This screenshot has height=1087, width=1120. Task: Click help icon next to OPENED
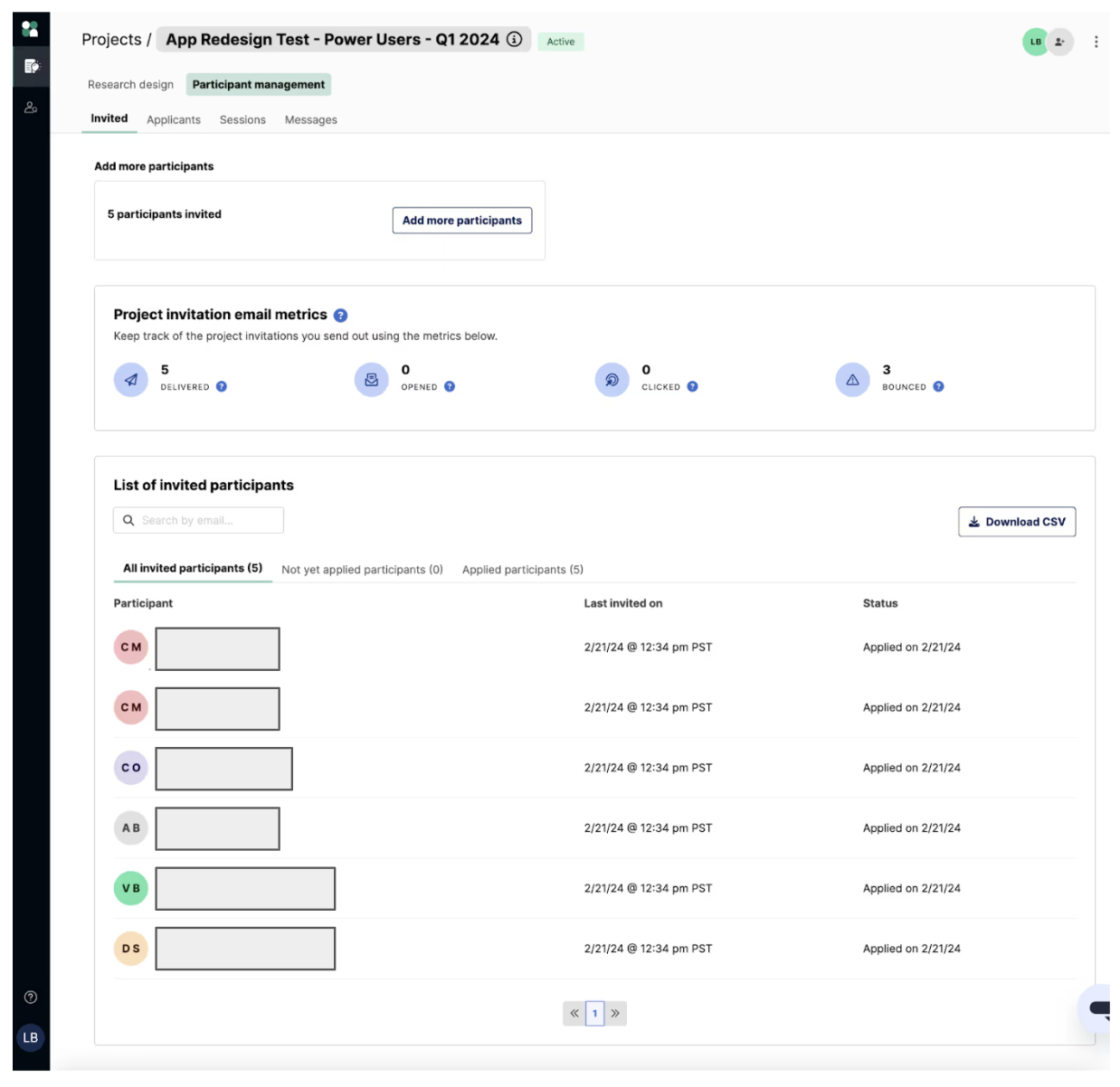click(450, 387)
